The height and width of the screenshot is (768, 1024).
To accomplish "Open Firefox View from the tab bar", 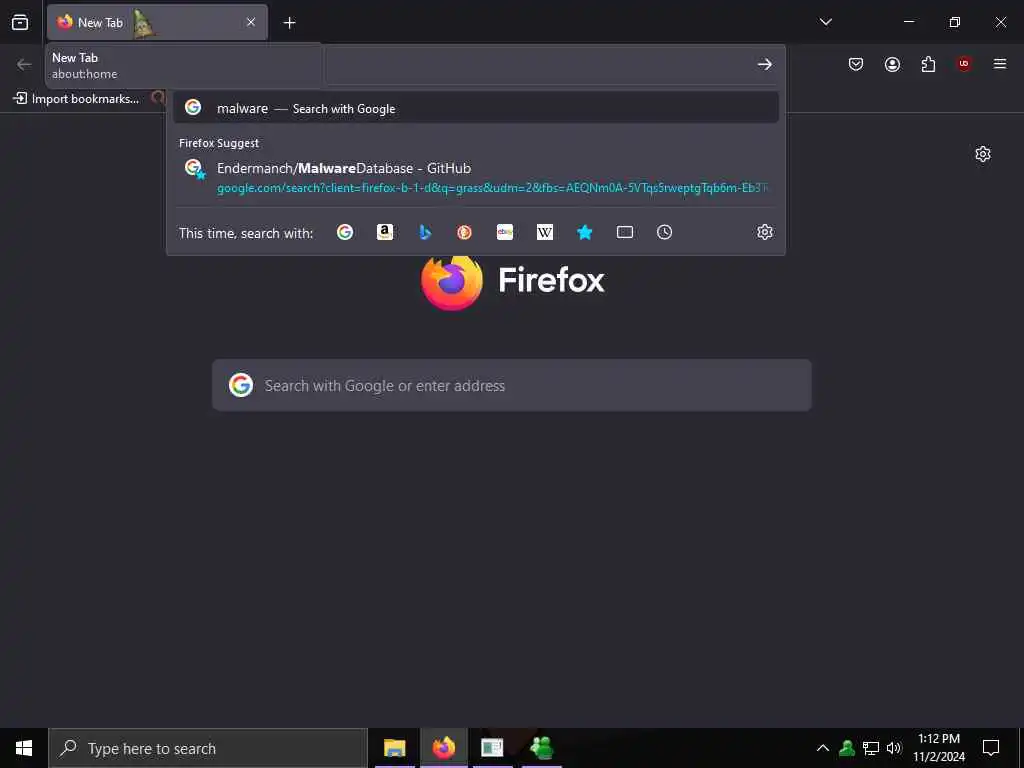I will (20, 22).
